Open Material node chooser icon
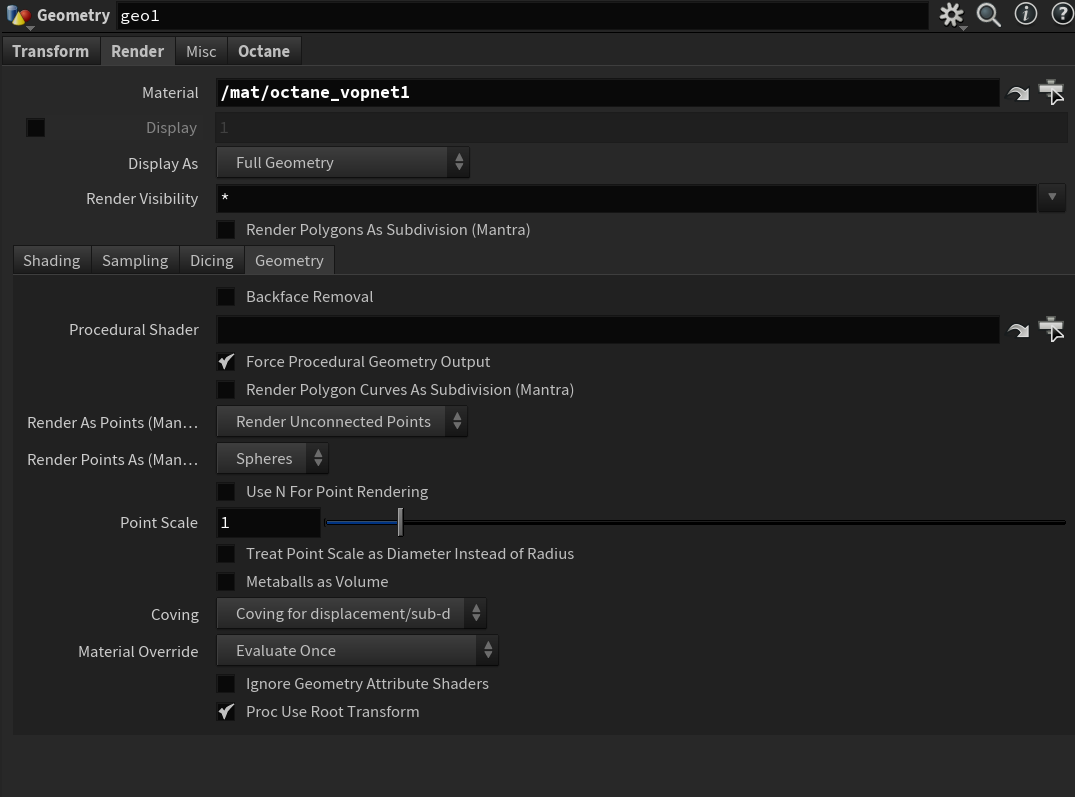1075x797 pixels. [1050, 92]
